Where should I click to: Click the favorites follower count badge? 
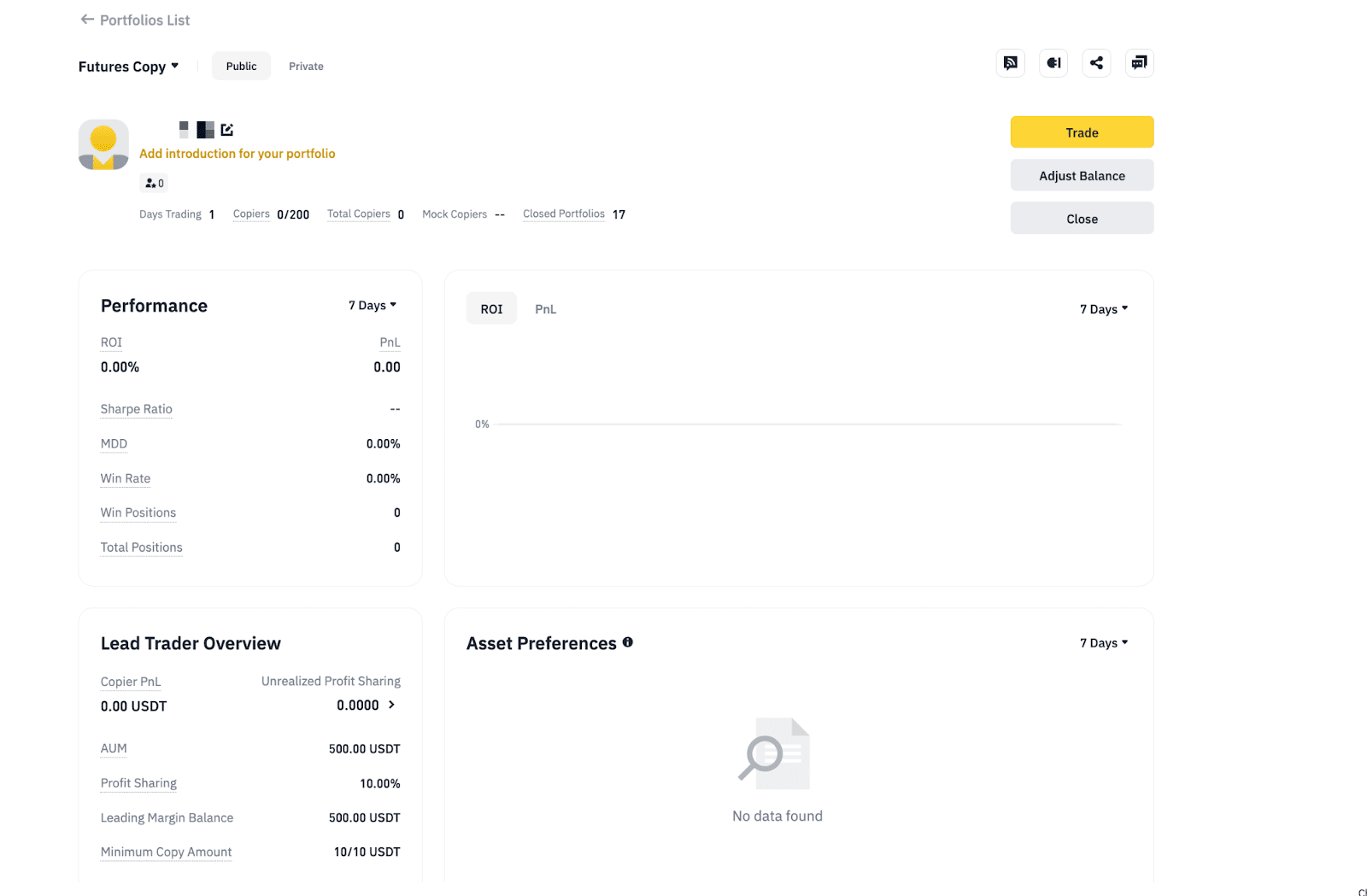coord(154,183)
